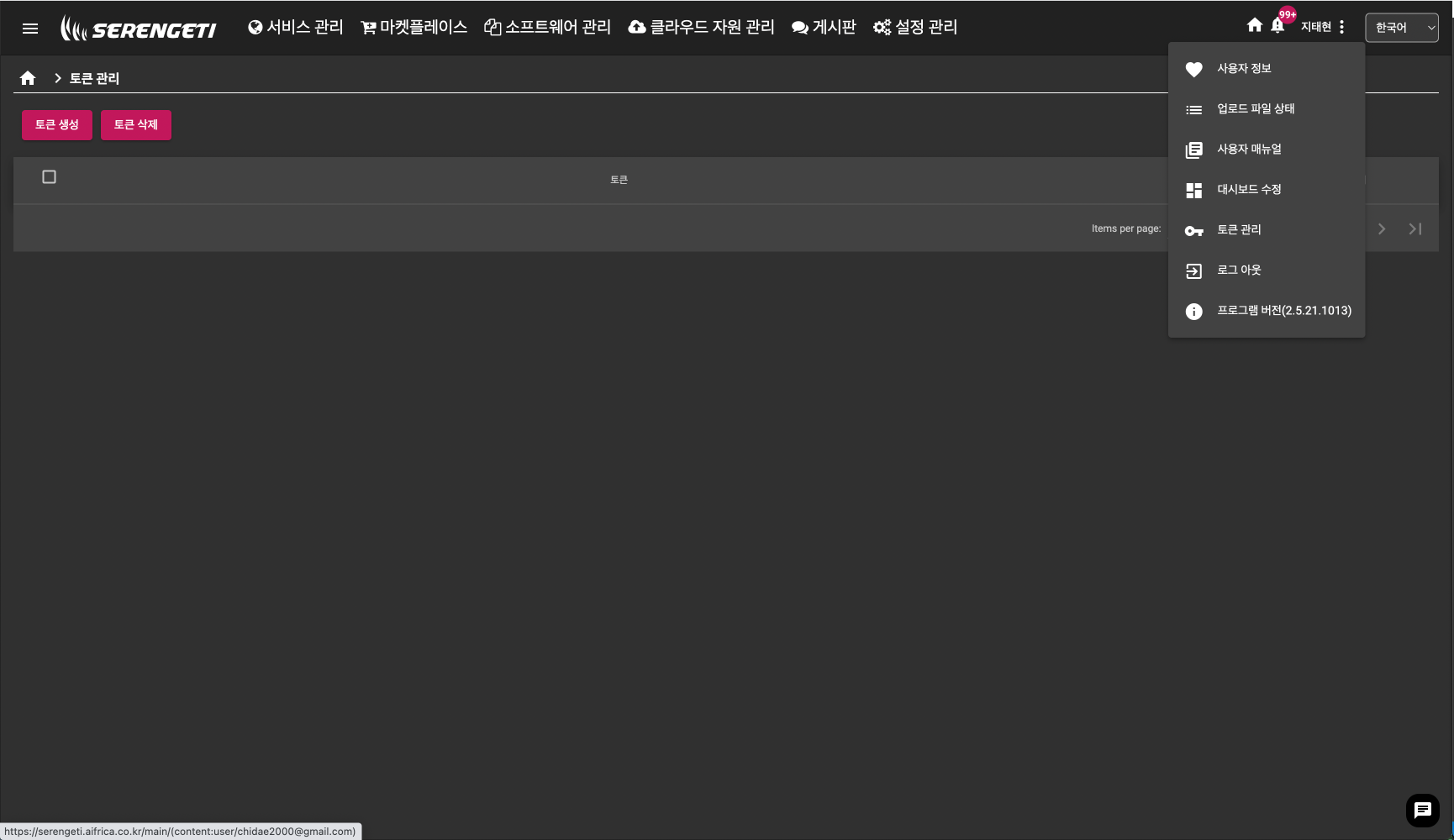Expand the 서비스 관리 menu
Image resolution: width=1454 pixels, height=840 pixels.
[x=296, y=28]
